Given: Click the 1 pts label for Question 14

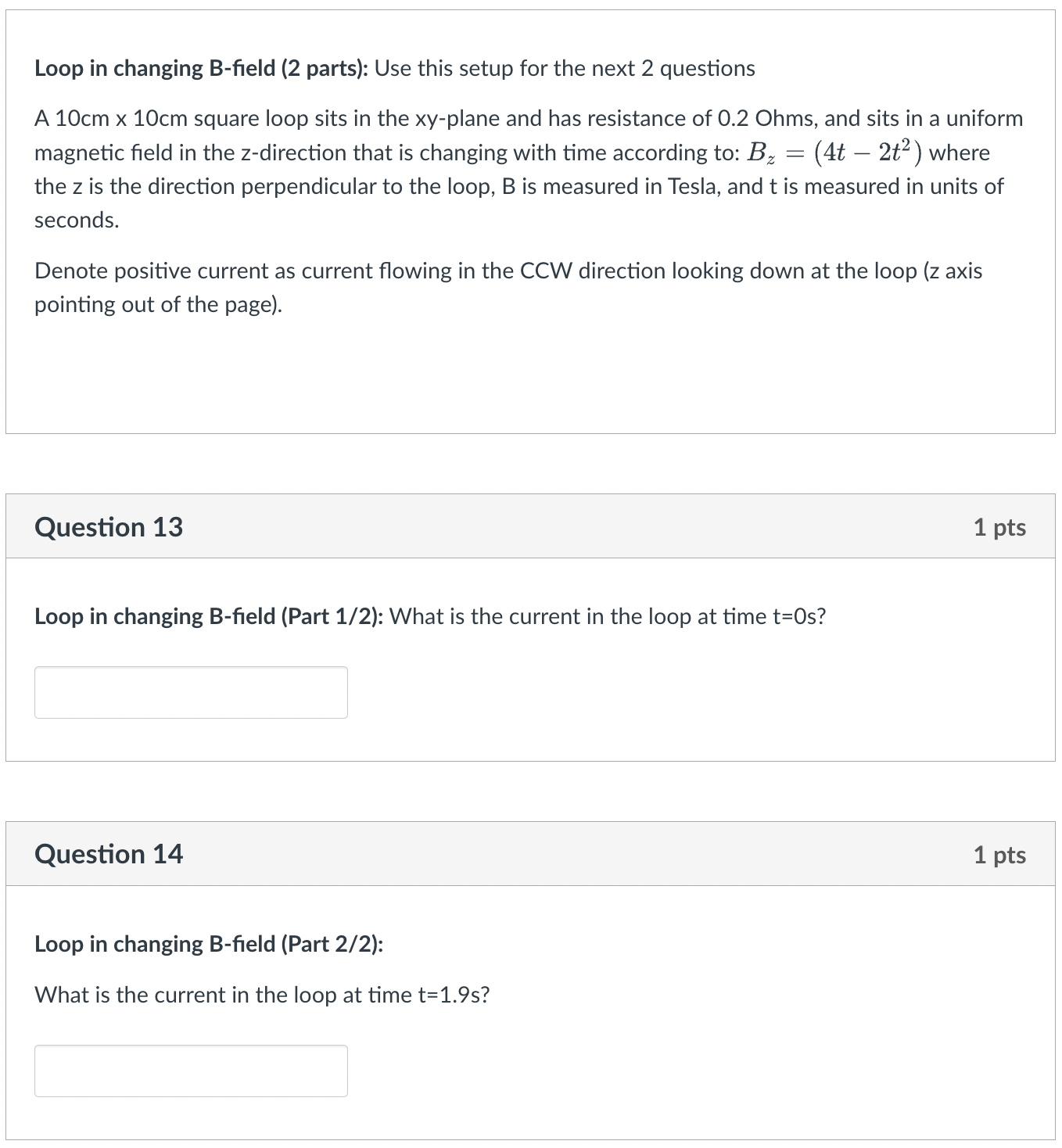Looking at the screenshot, I should pos(1000,854).
